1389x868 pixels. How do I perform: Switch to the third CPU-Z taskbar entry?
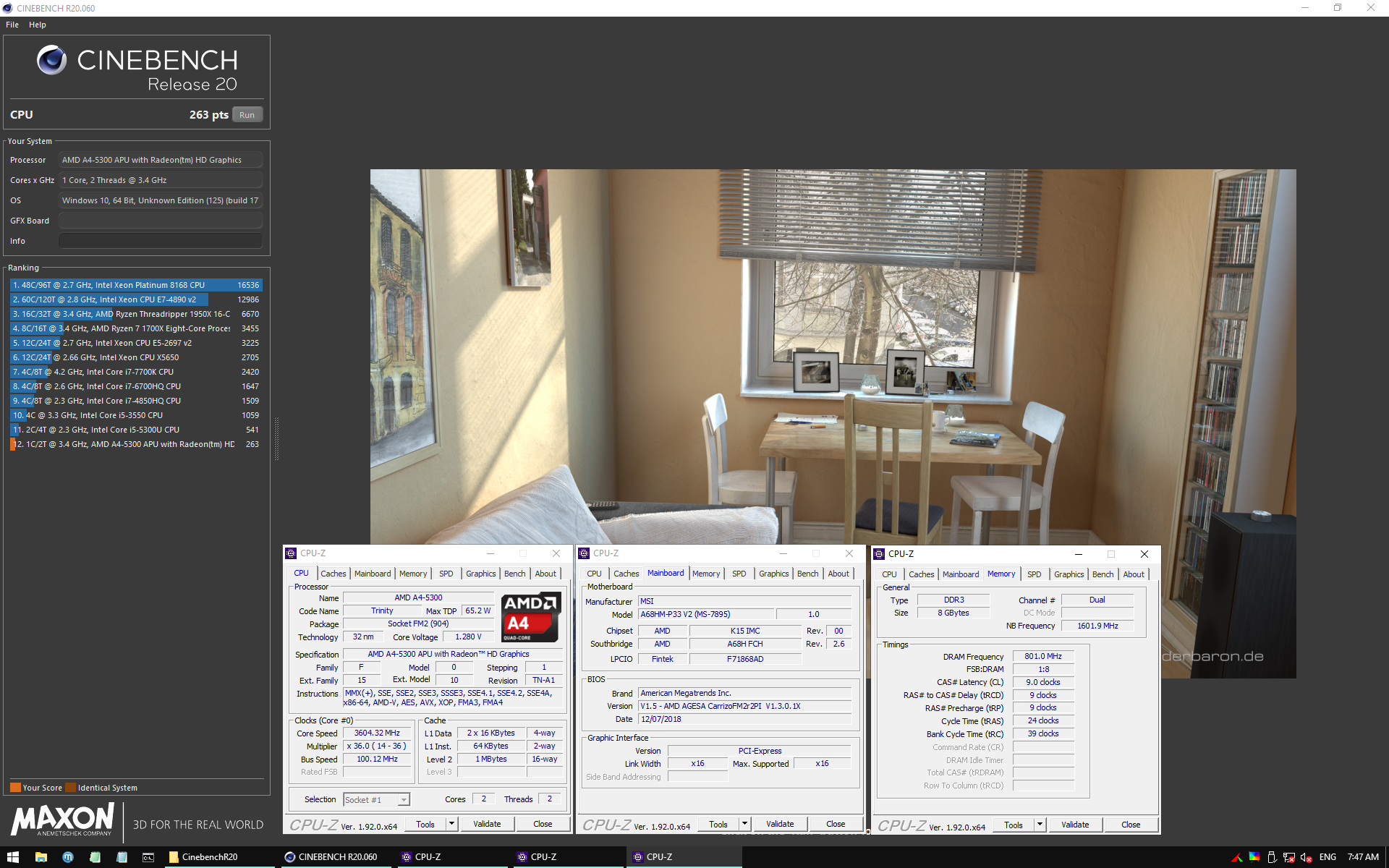tap(684, 857)
